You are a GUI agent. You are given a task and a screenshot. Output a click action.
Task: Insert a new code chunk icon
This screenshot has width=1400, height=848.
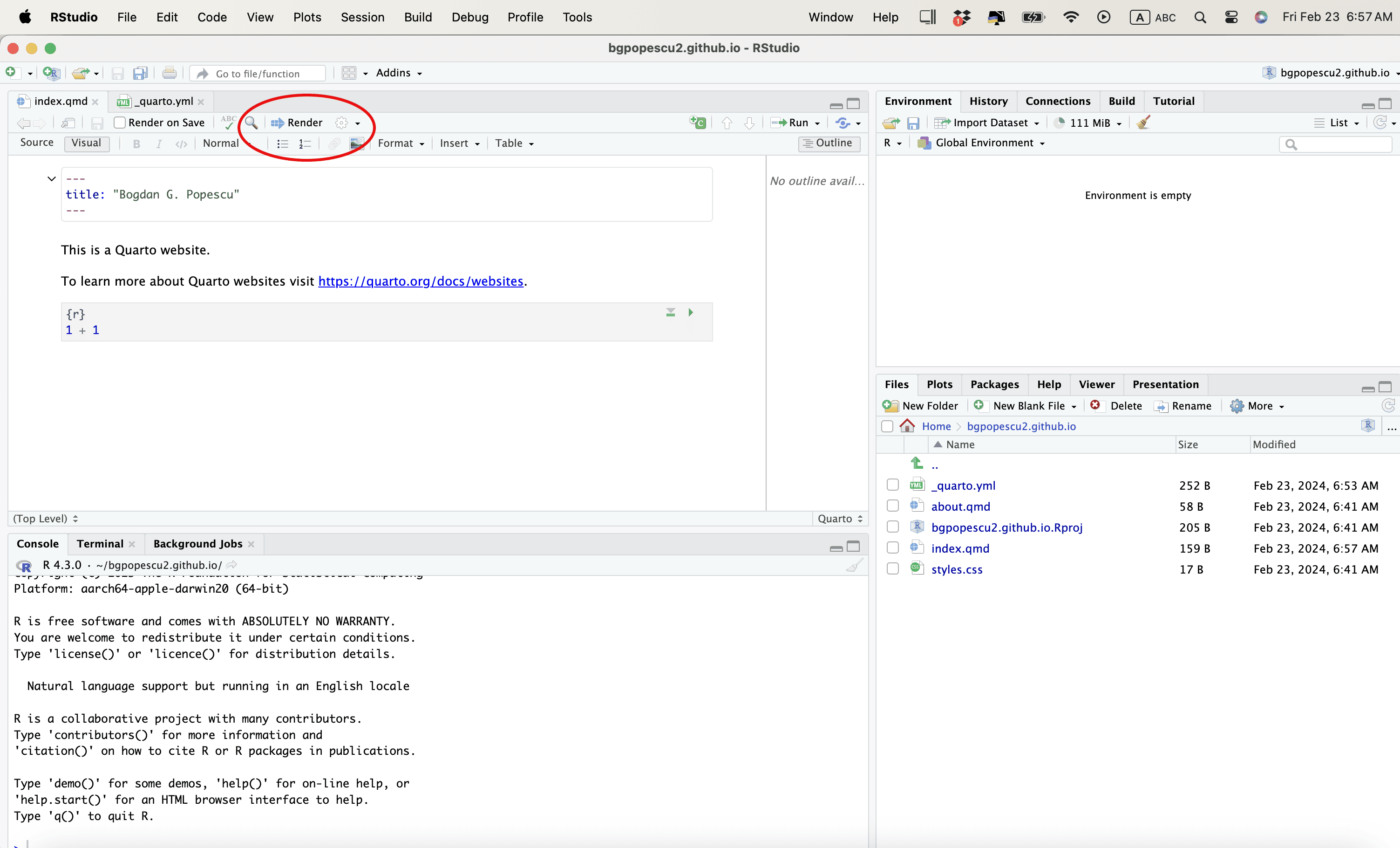click(x=697, y=123)
